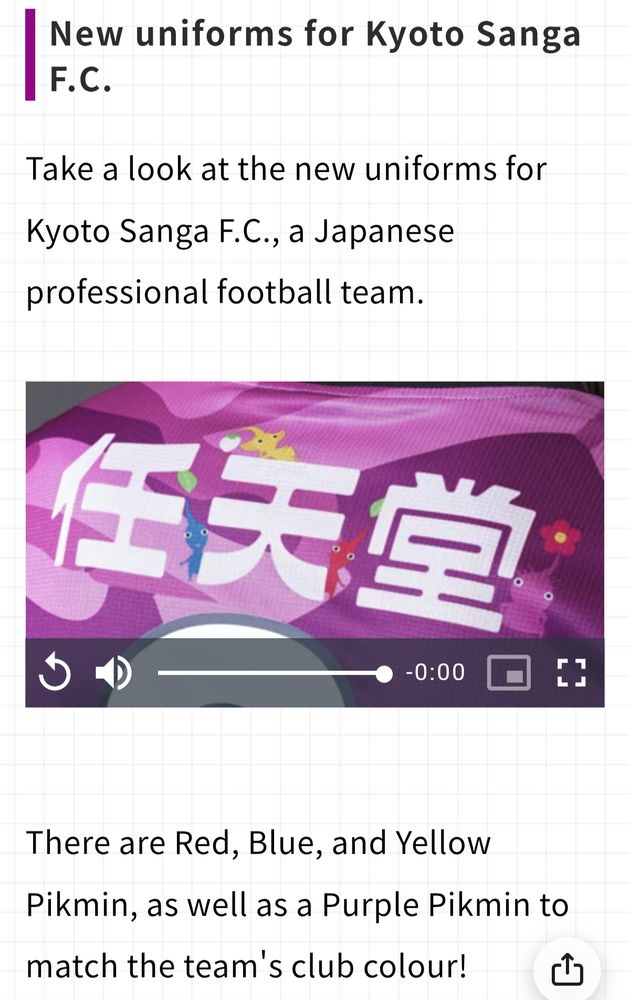
Task: Click the red flower on the Purple Pikmin
Action: pyautogui.click(x=560, y=537)
